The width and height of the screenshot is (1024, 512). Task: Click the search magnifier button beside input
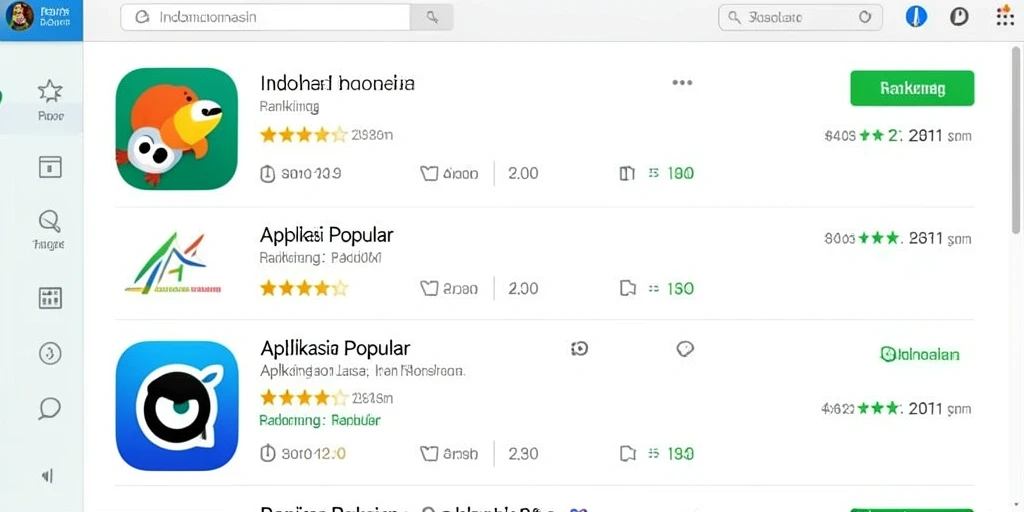pyautogui.click(x=432, y=18)
